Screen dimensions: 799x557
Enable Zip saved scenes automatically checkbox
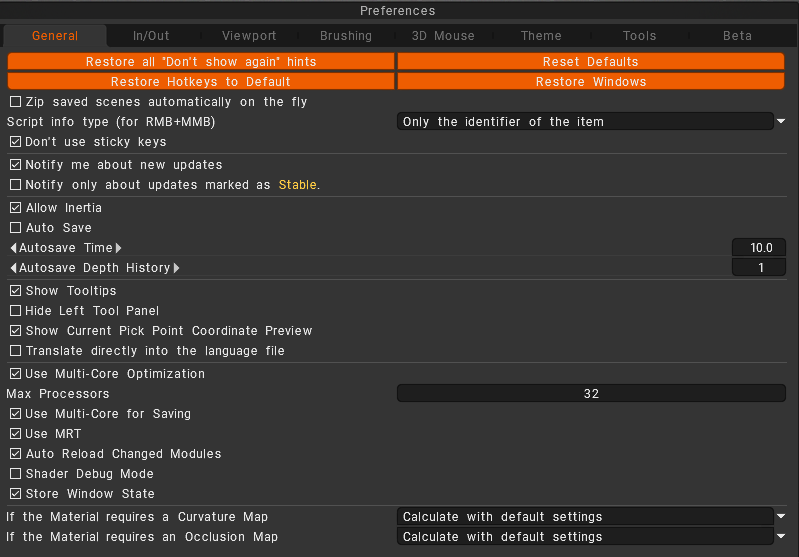coord(15,102)
